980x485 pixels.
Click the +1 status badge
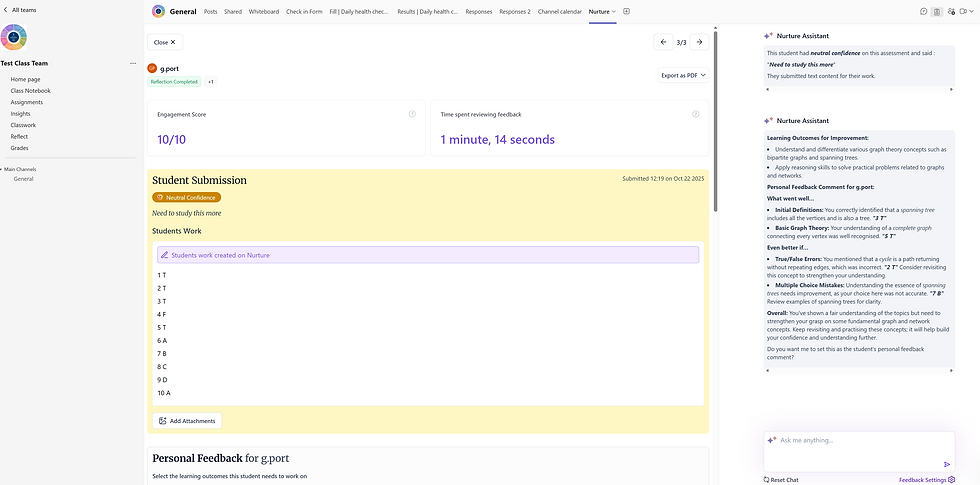(211, 82)
